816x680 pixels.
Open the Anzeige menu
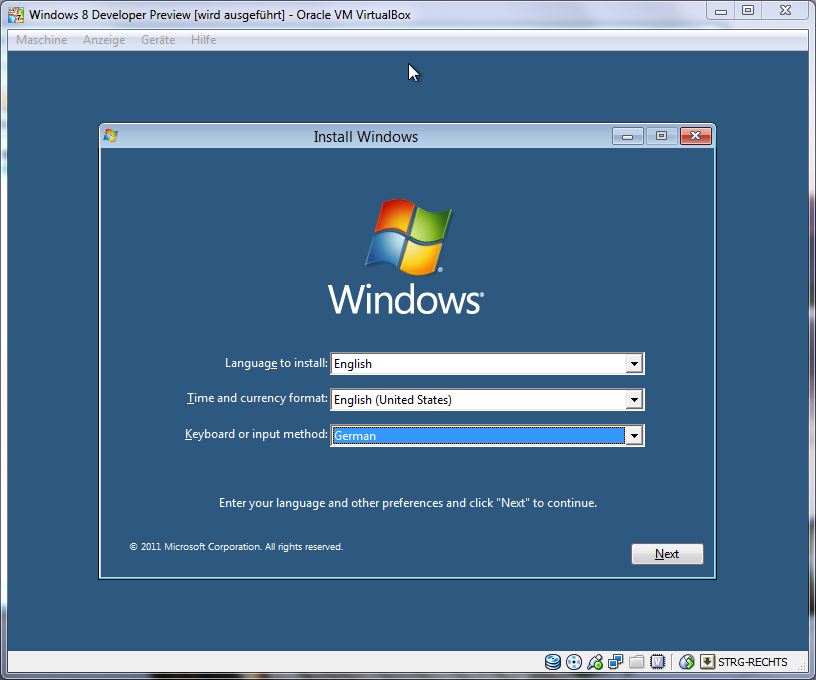104,40
